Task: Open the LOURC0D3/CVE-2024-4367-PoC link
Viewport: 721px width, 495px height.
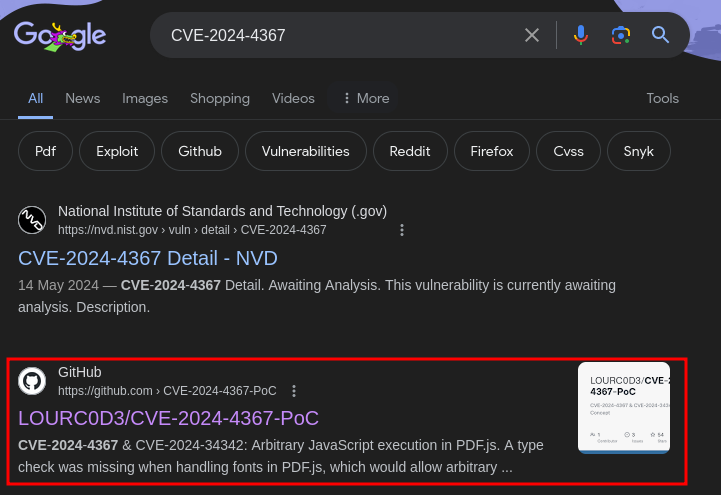Action: (168, 418)
